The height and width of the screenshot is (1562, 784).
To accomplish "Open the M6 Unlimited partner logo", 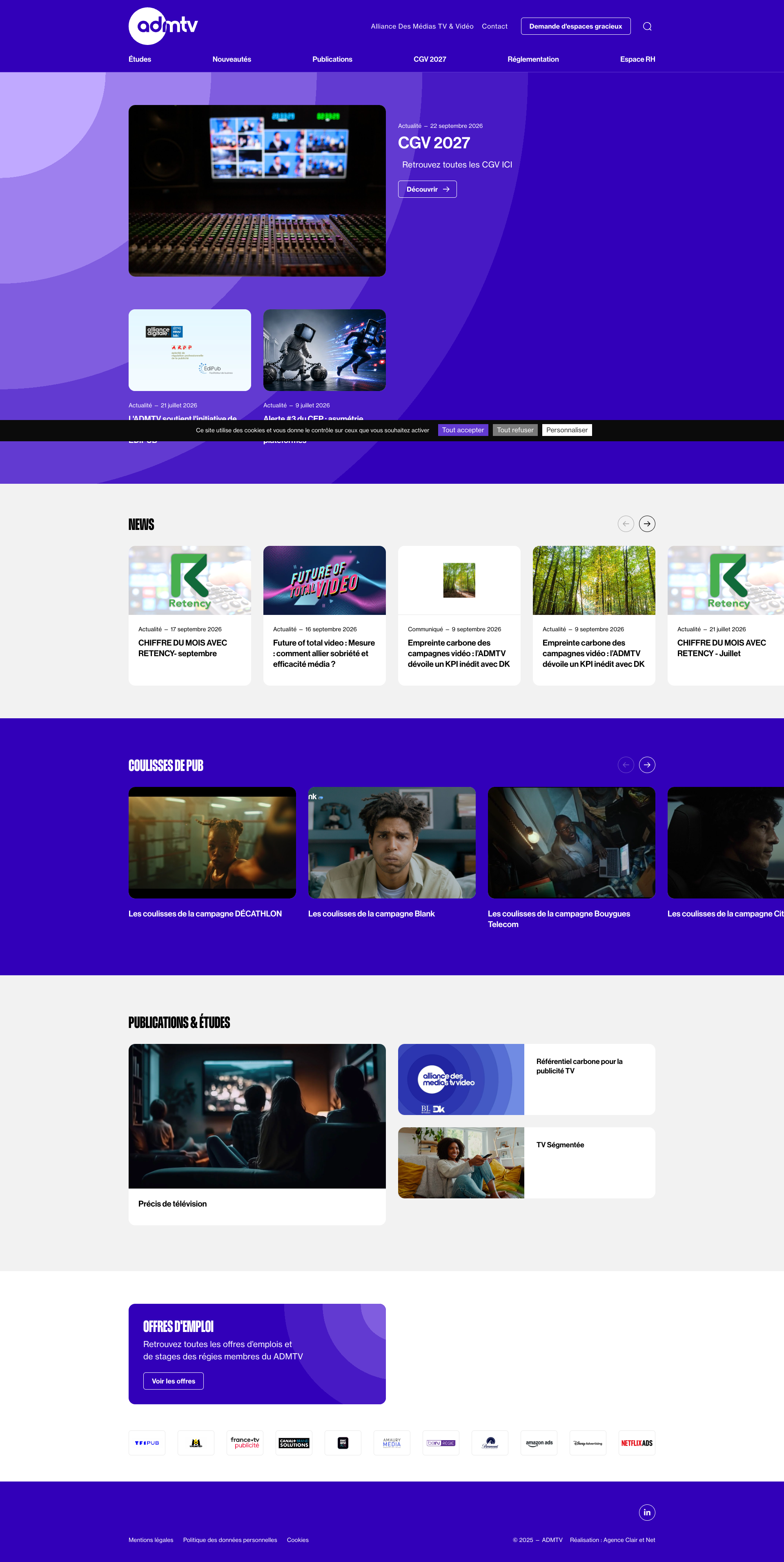I will point(196,1443).
